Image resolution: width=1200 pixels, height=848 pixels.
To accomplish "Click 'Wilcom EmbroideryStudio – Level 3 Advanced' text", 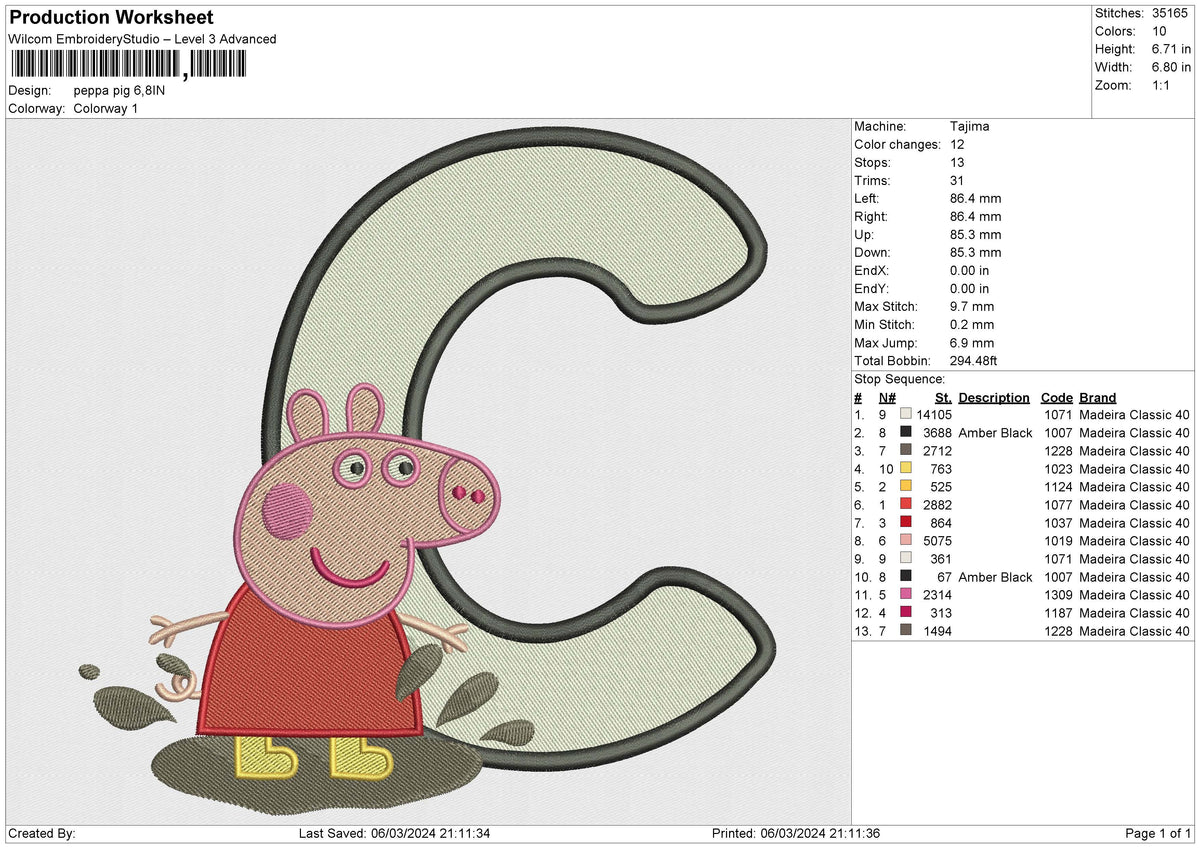I will (142, 39).
